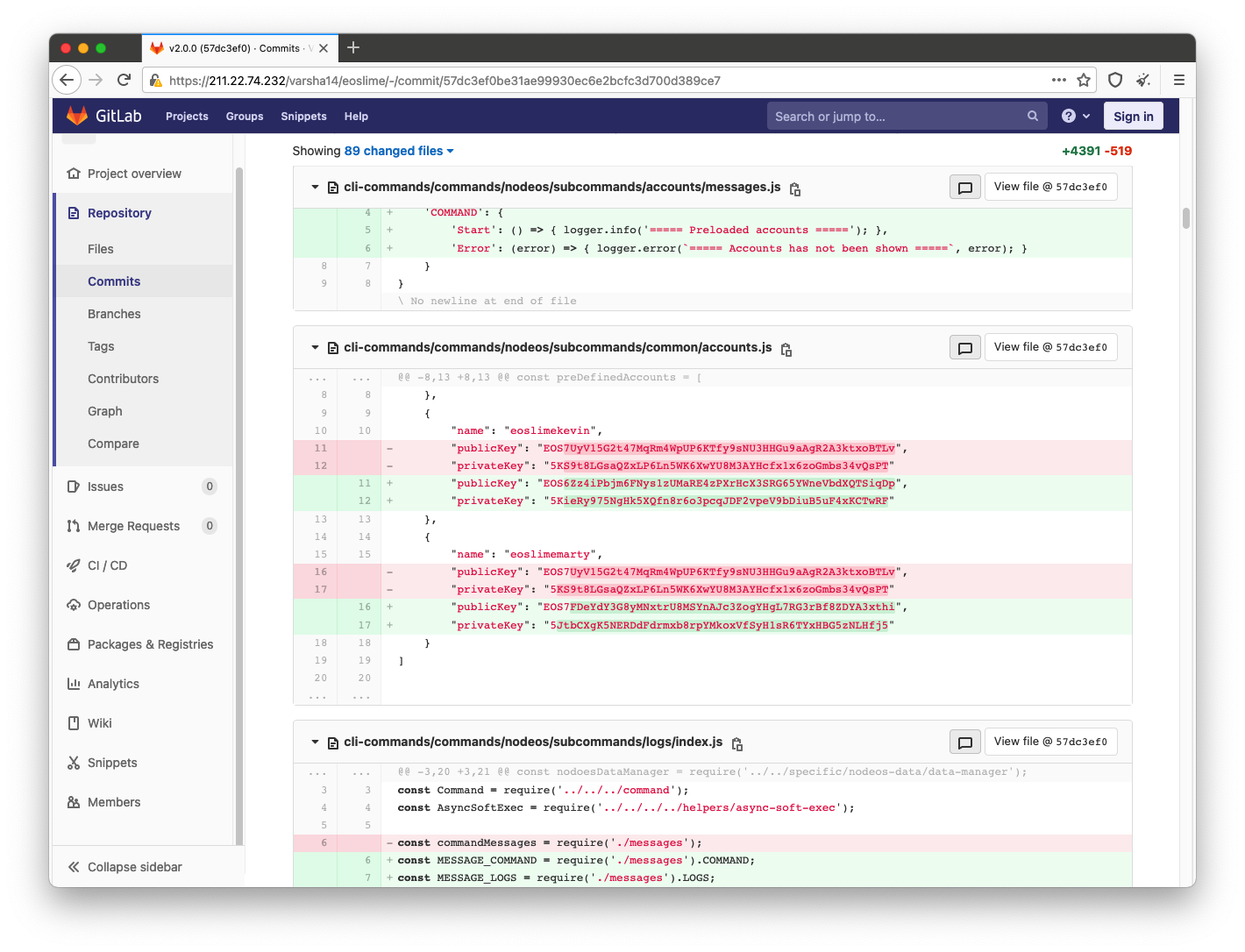Open Help in top navigation
Viewport: 1245px width, 952px height.
(x=356, y=116)
